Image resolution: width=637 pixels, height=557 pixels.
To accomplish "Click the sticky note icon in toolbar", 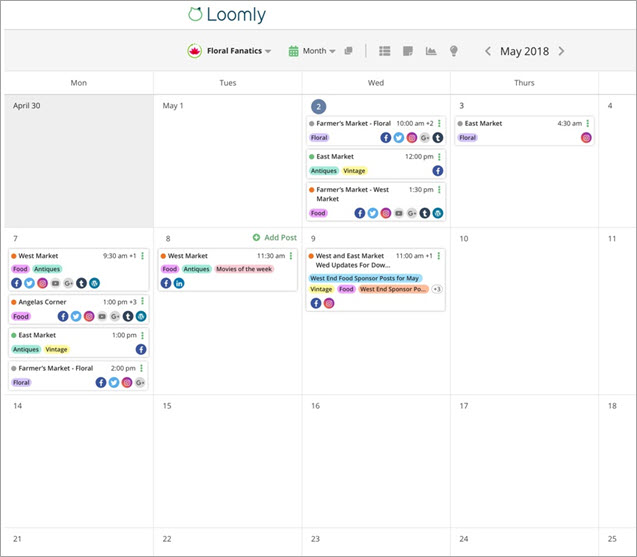I will (408, 51).
